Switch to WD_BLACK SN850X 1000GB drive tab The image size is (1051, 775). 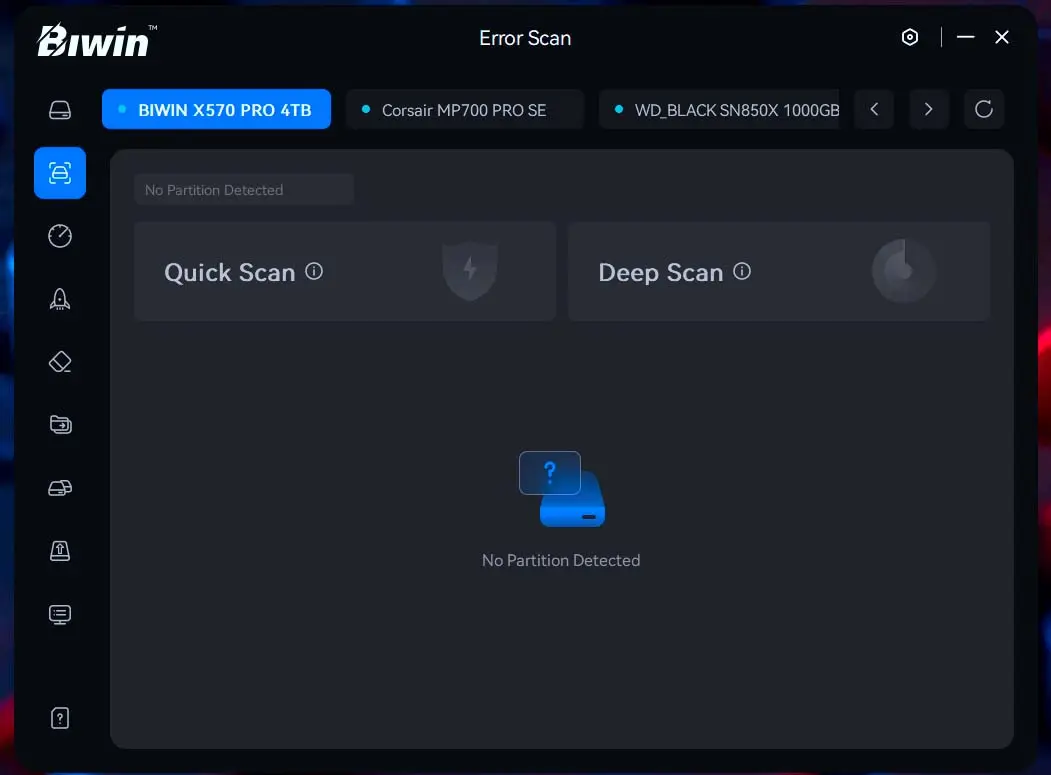click(725, 110)
